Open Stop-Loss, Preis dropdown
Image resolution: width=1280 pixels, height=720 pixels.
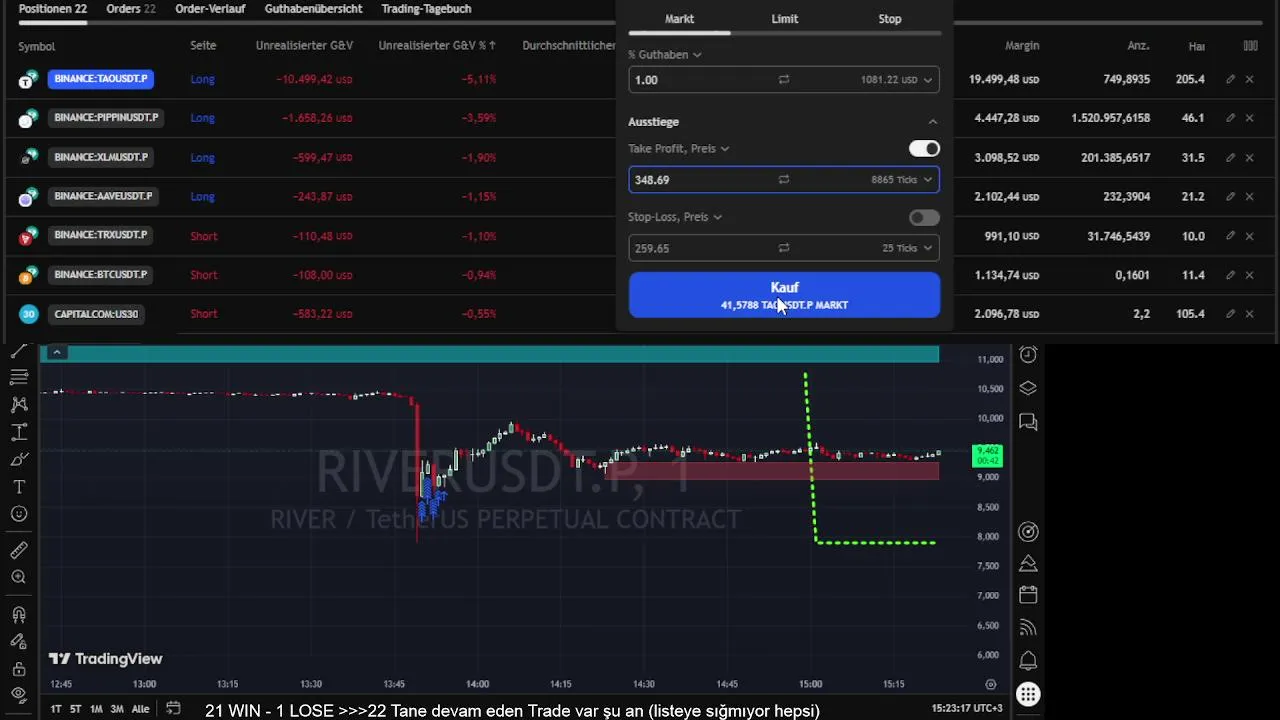pyautogui.click(x=675, y=217)
